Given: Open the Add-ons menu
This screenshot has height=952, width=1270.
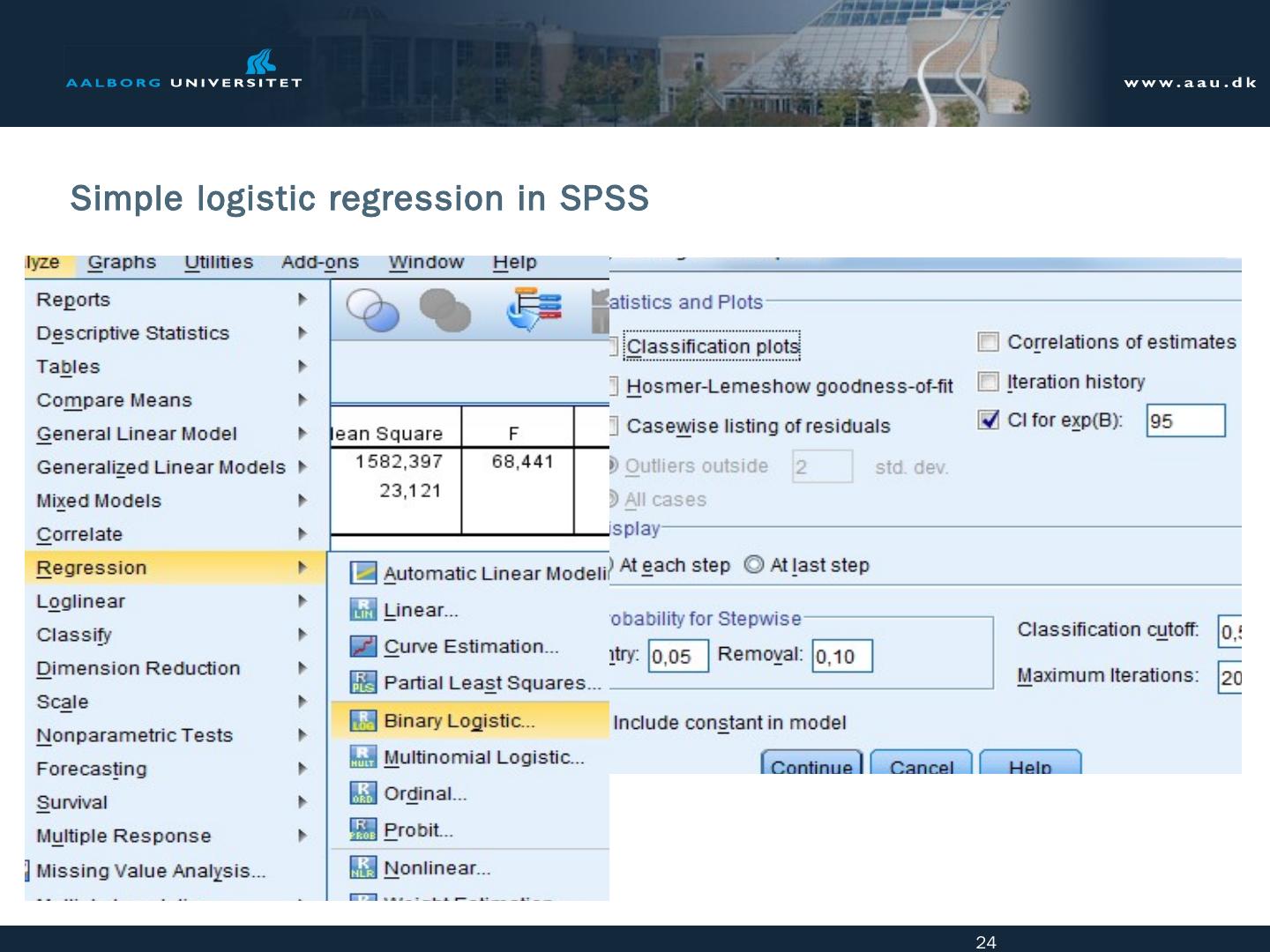Looking at the screenshot, I should (x=320, y=263).
